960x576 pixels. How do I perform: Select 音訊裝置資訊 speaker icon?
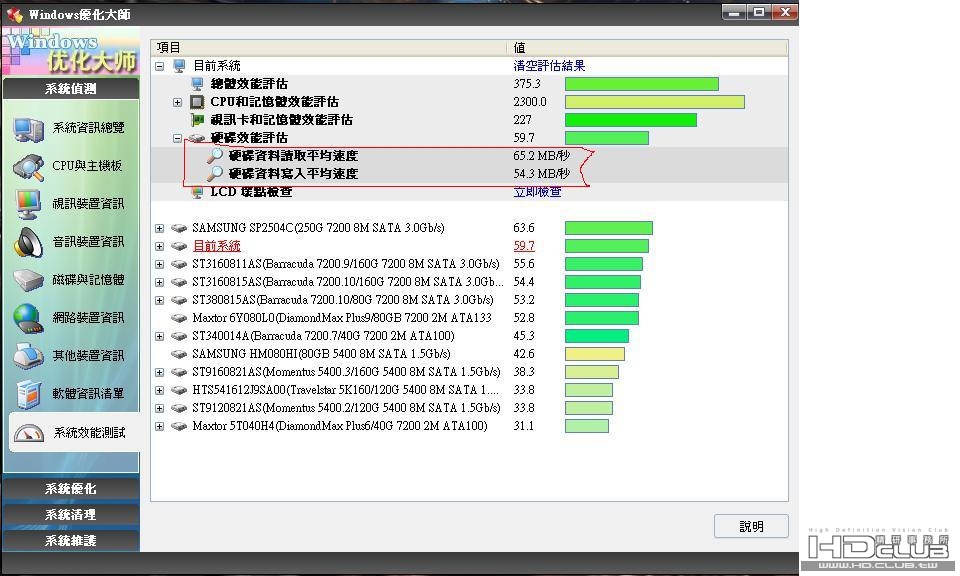(x=28, y=242)
